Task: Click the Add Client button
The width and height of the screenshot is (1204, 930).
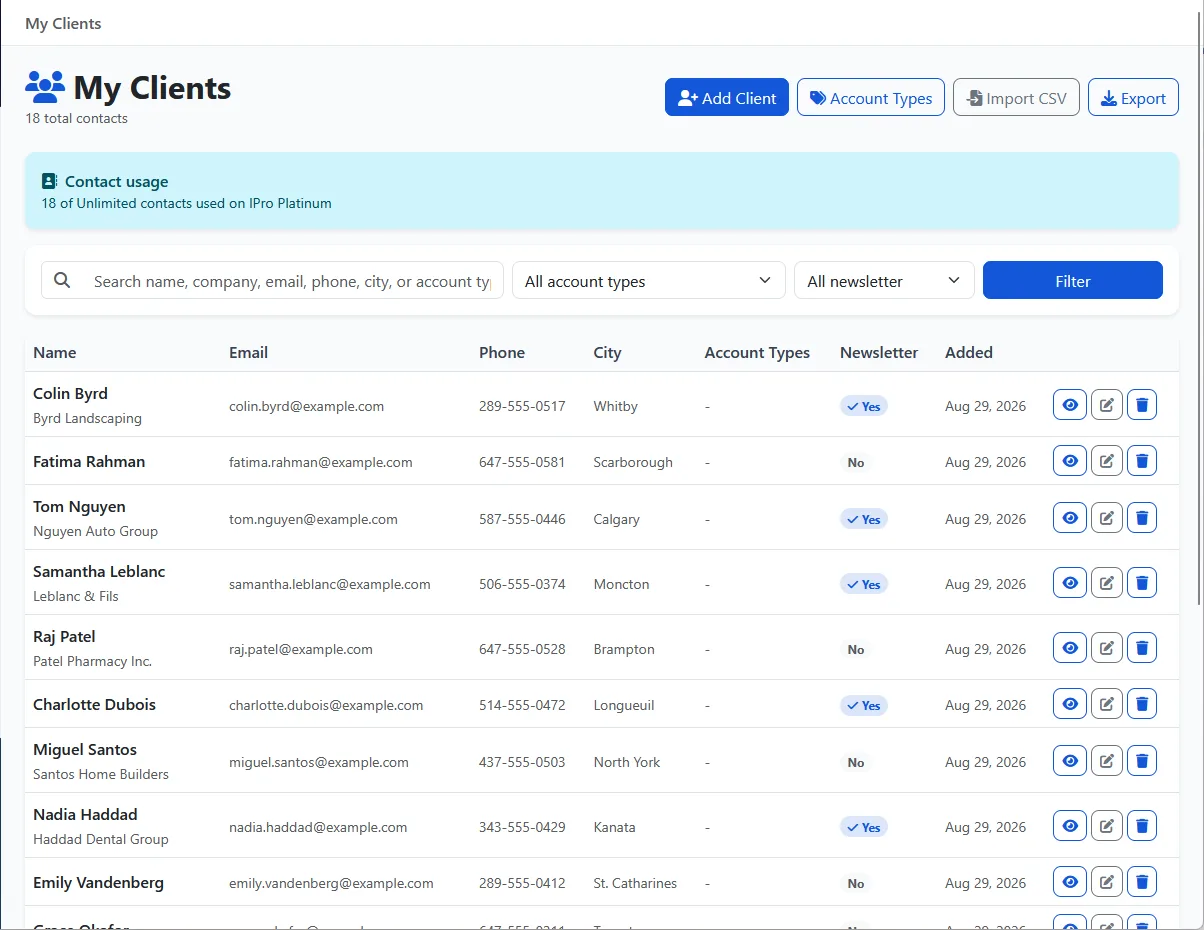Action: [727, 98]
